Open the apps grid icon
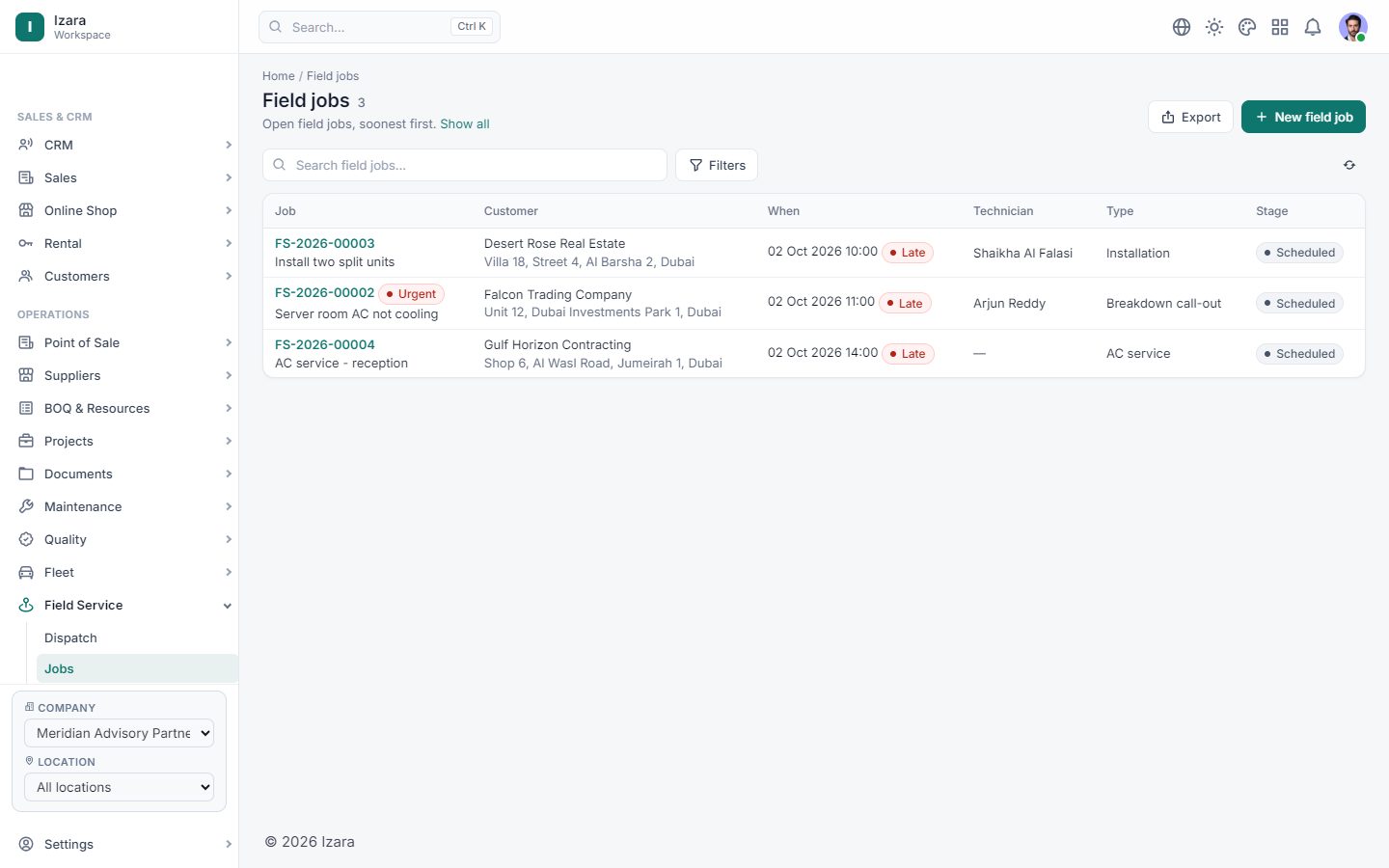Screen dimensions: 1389x868 tap(1280, 27)
